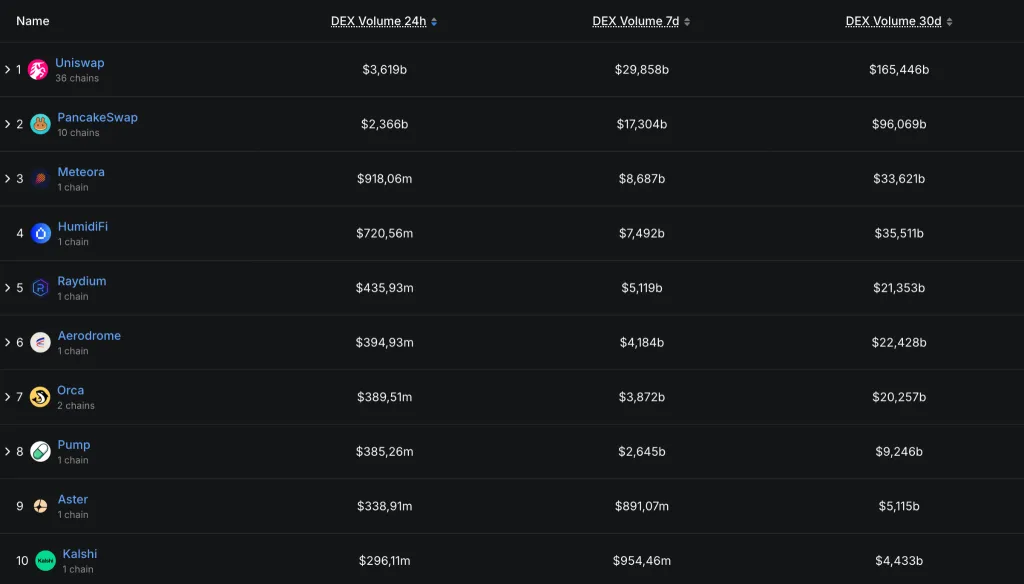Click the PancakeSwap bunny logo icon
Screen dimensions: 1024x584
(40, 124)
